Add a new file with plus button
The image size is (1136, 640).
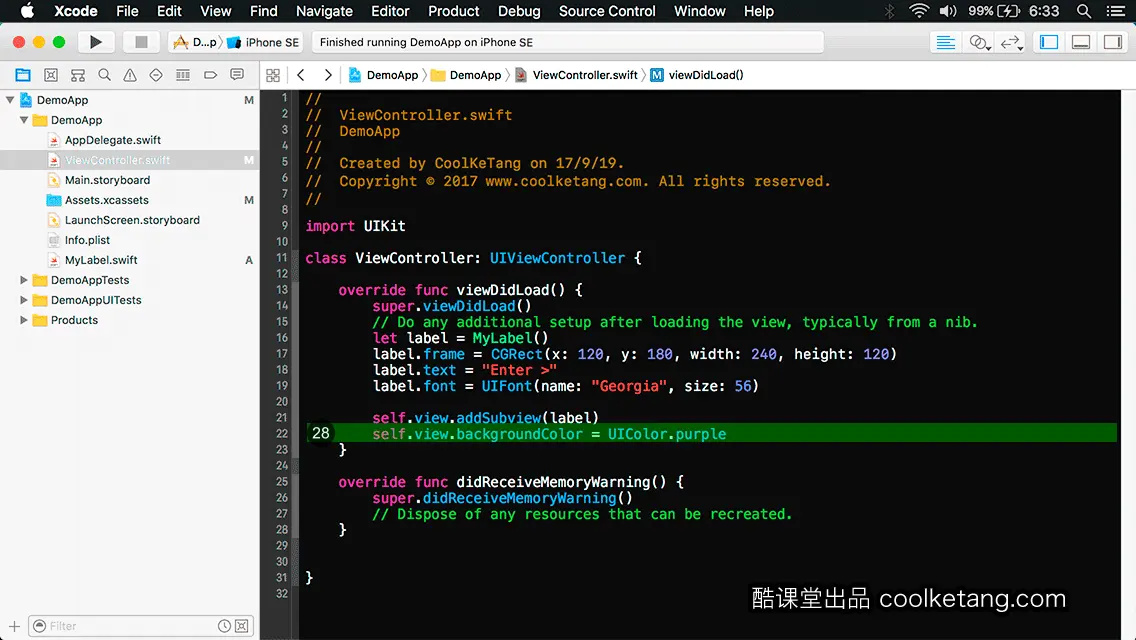click(x=14, y=626)
